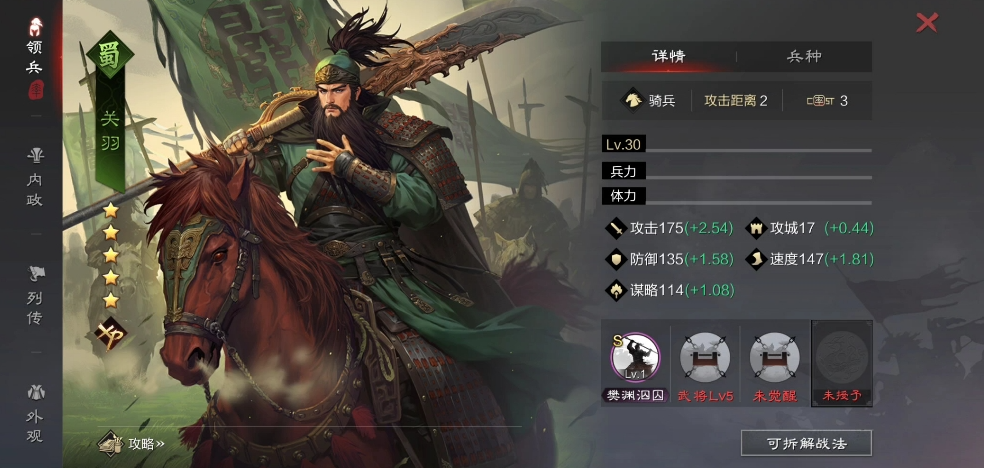Screen dimensions: 984x468
Task: Open the 列传 biography sidebar icon
Action: tap(35, 295)
